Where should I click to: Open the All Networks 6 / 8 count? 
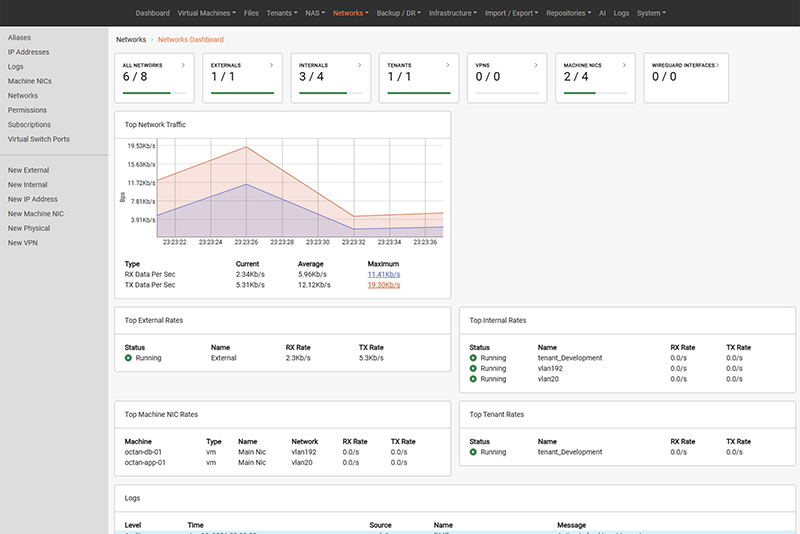[135, 77]
